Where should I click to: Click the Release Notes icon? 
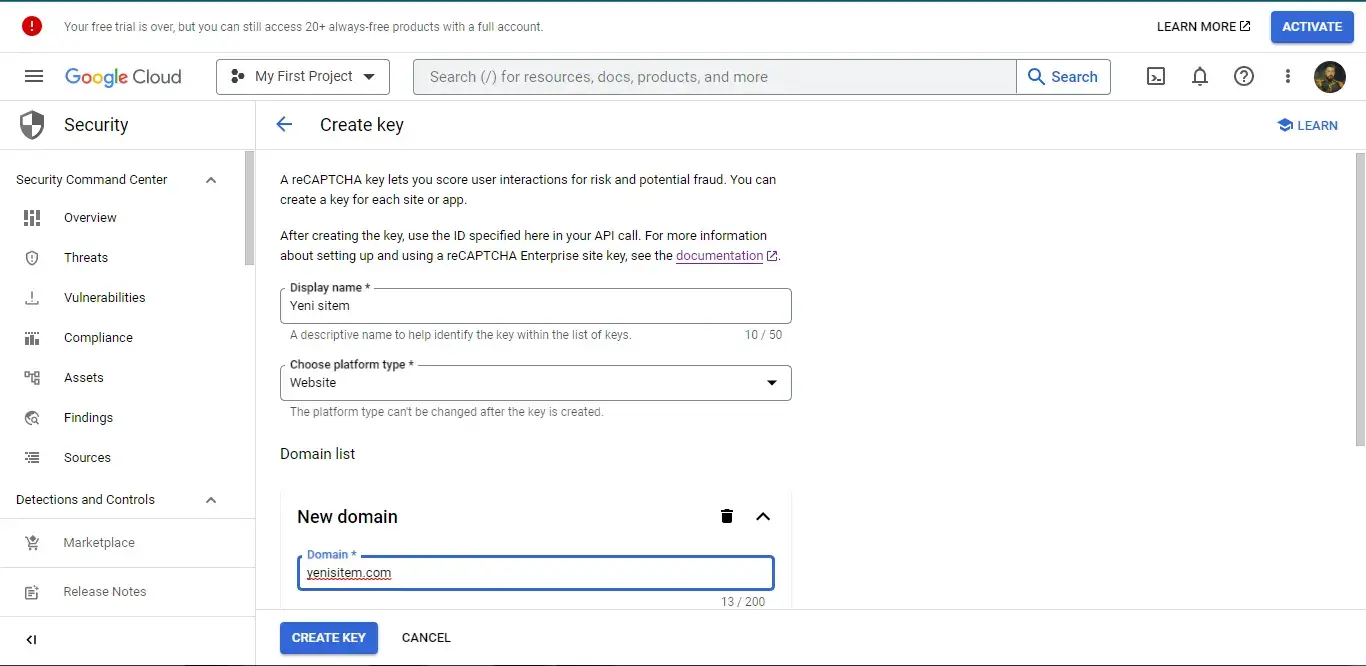tap(32, 592)
